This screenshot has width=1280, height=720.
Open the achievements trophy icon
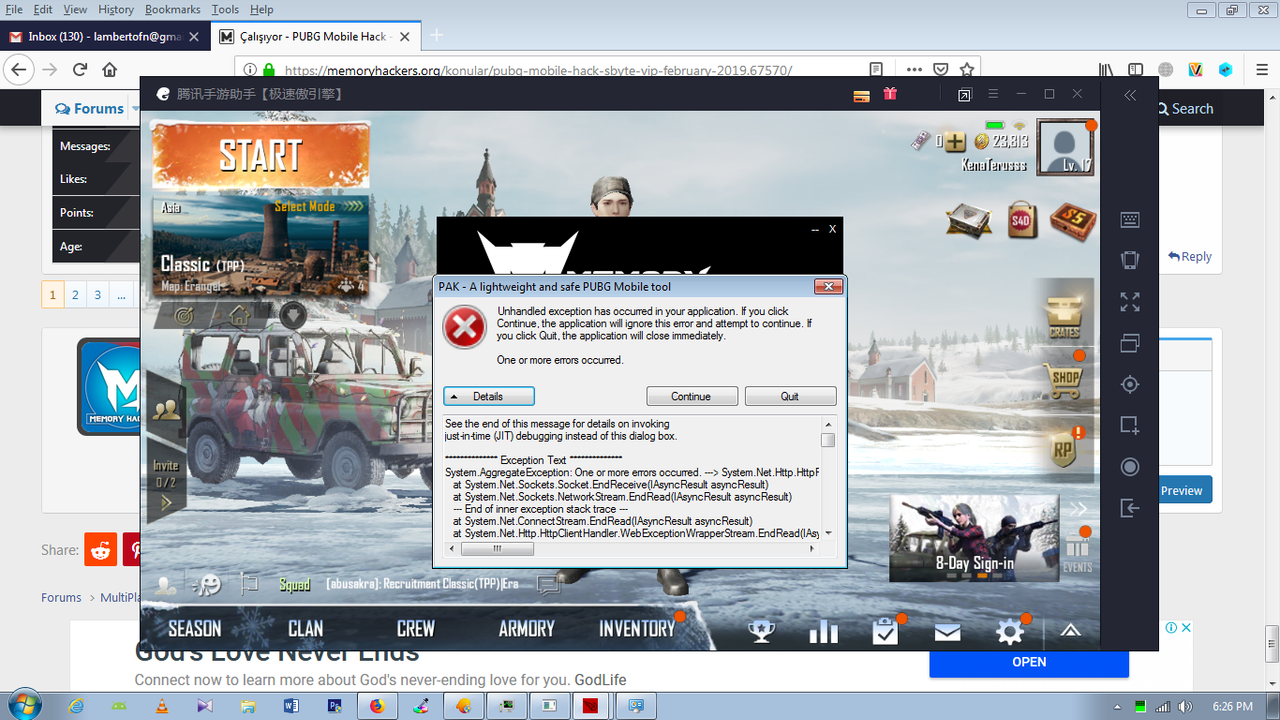coord(762,631)
